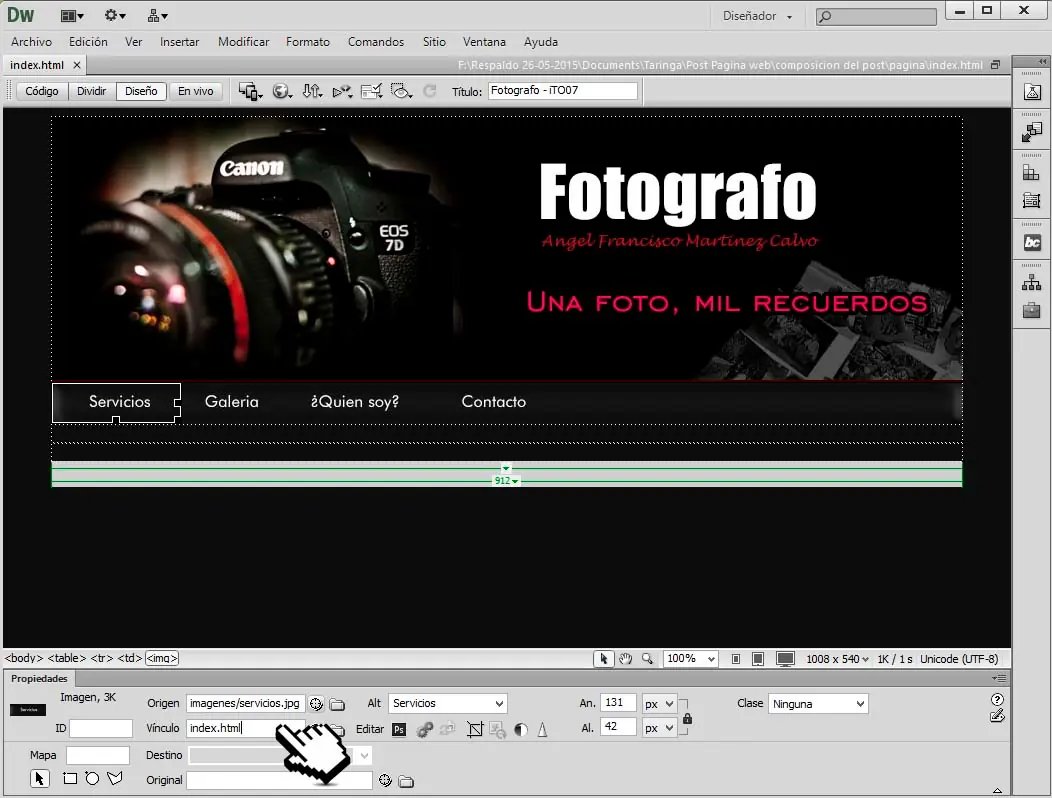This screenshot has height=798, width=1052.
Task: Restore down the document window icon
Action: point(996,65)
